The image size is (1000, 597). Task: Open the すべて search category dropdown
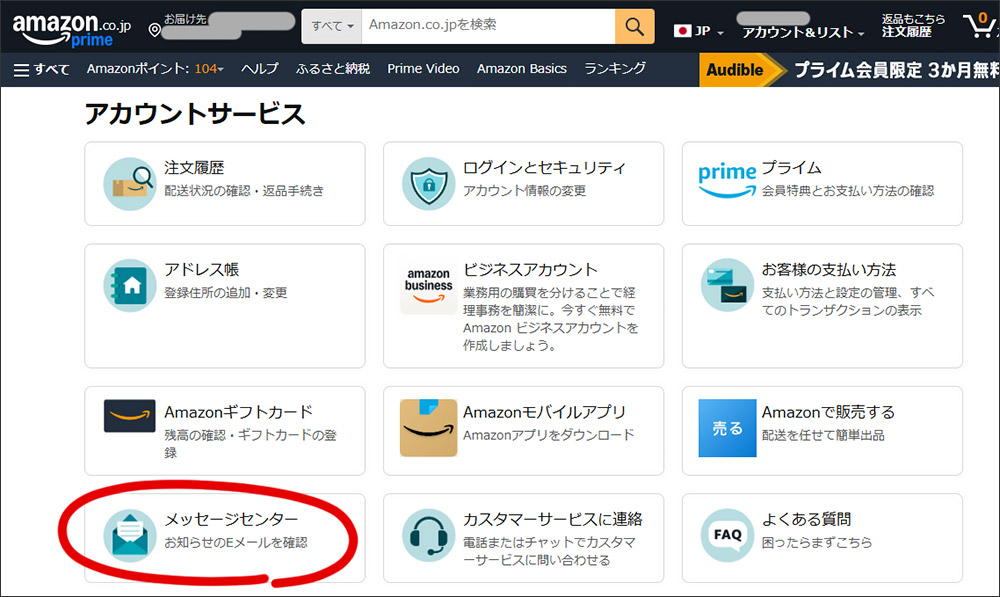pyautogui.click(x=332, y=27)
